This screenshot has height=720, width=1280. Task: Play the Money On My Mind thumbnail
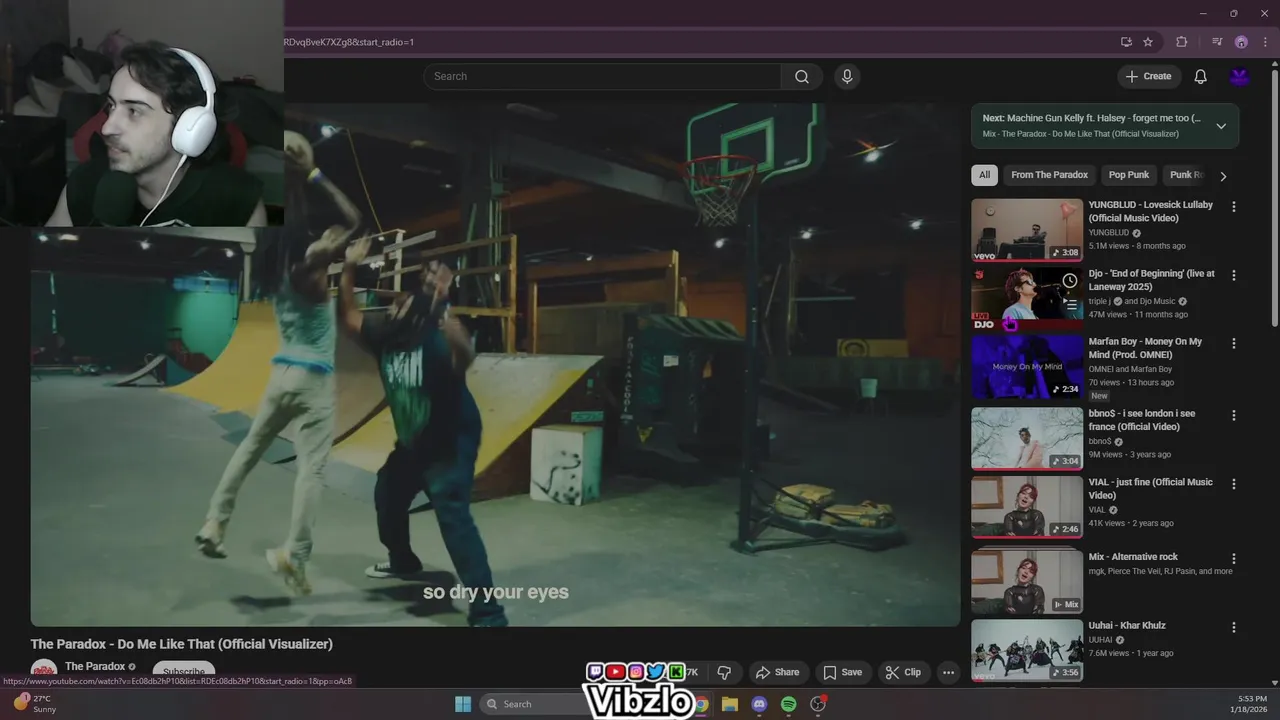click(1027, 367)
